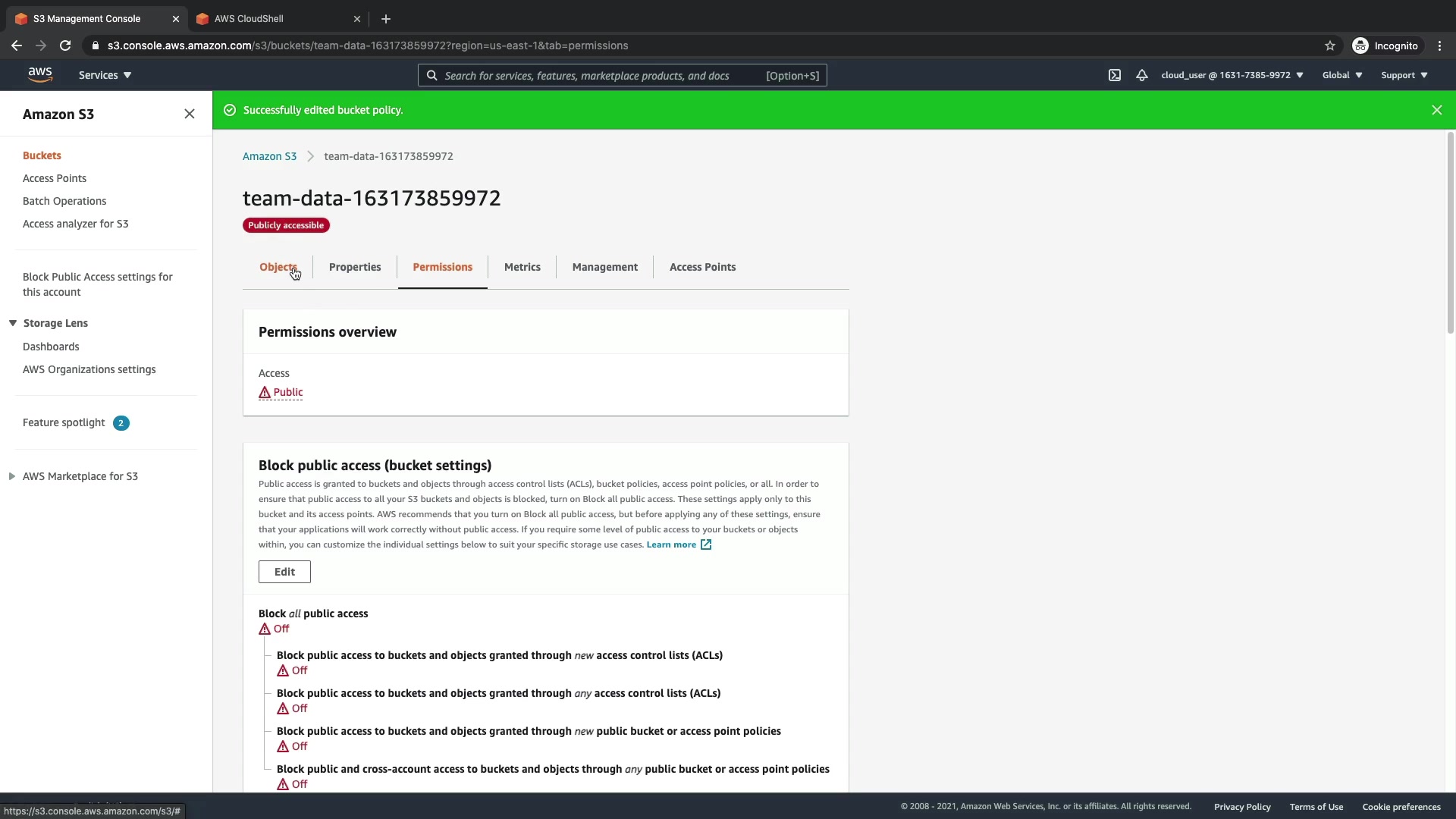Click the AWS logo home icon
This screenshot has width=1456, height=819.
click(x=40, y=74)
